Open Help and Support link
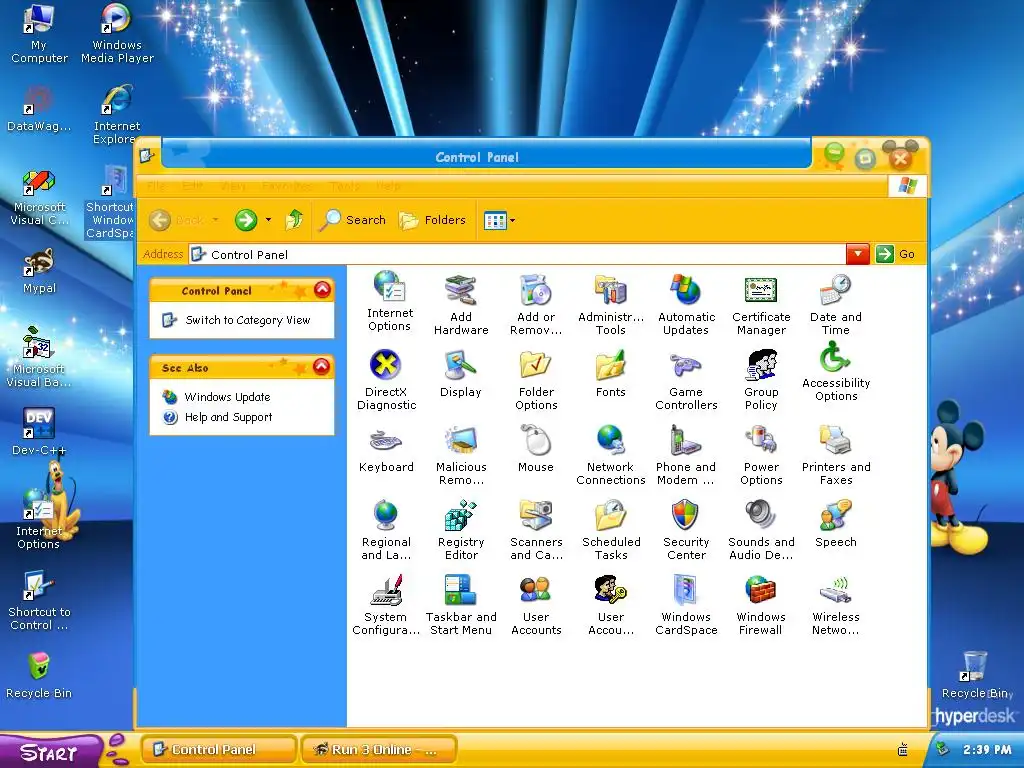The height and width of the screenshot is (768, 1024). [229, 417]
